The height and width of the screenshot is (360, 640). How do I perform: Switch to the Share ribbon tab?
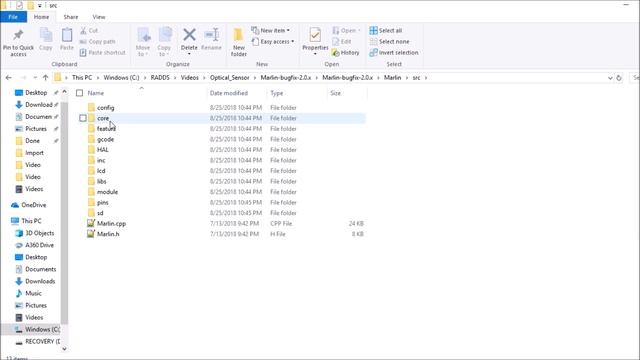[x=71, y=17]
